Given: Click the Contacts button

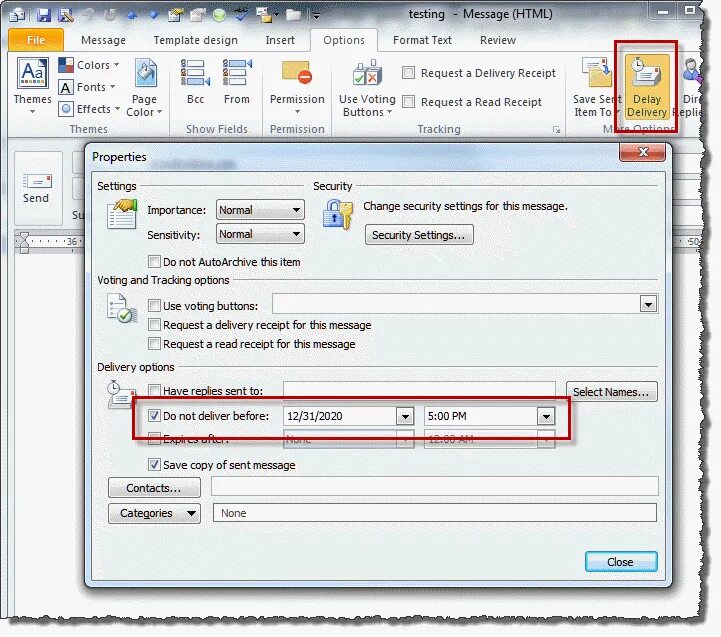Looking at the screenshot, I should tap(154, 488).
